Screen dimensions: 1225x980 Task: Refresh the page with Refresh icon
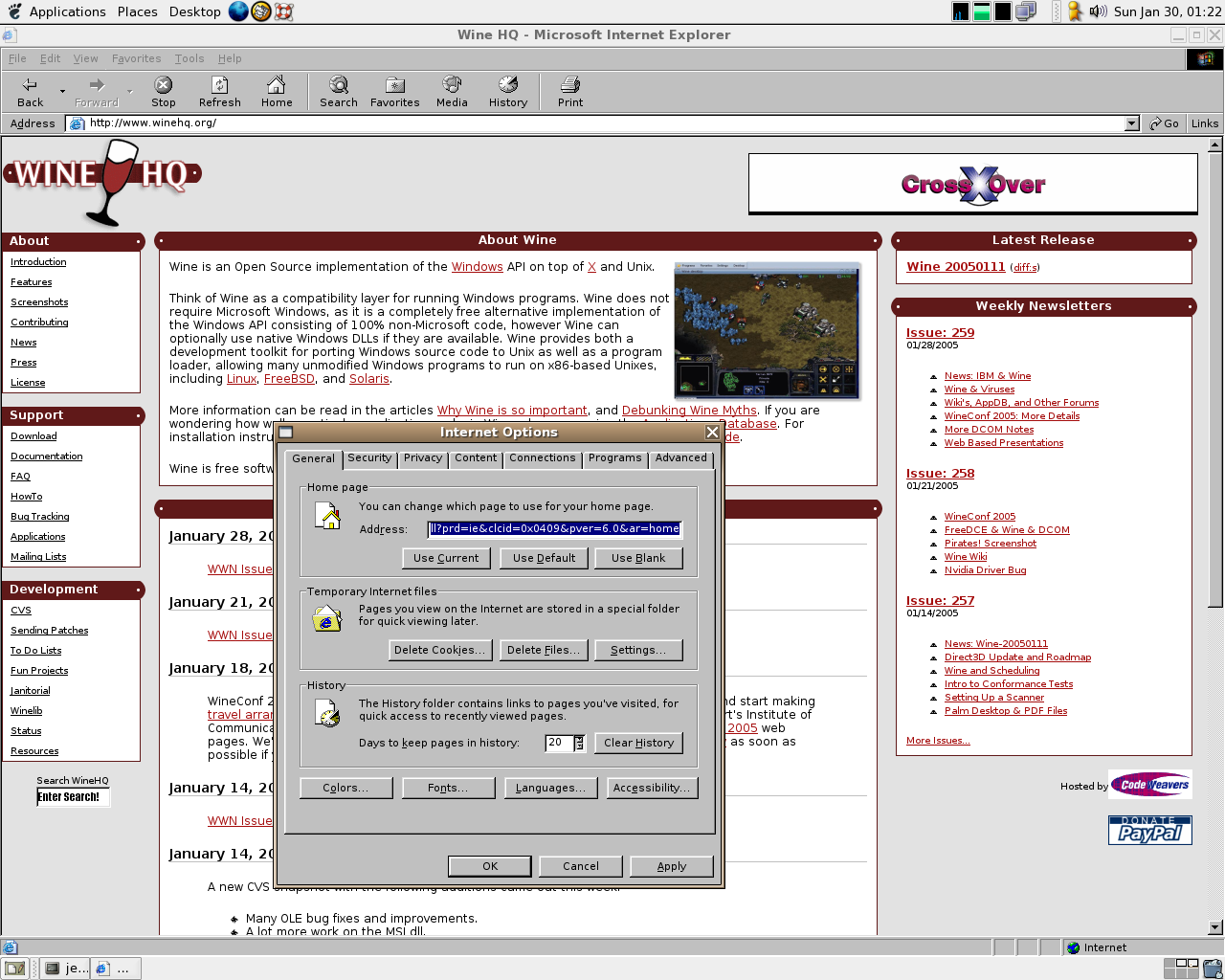tap(219, 85)
